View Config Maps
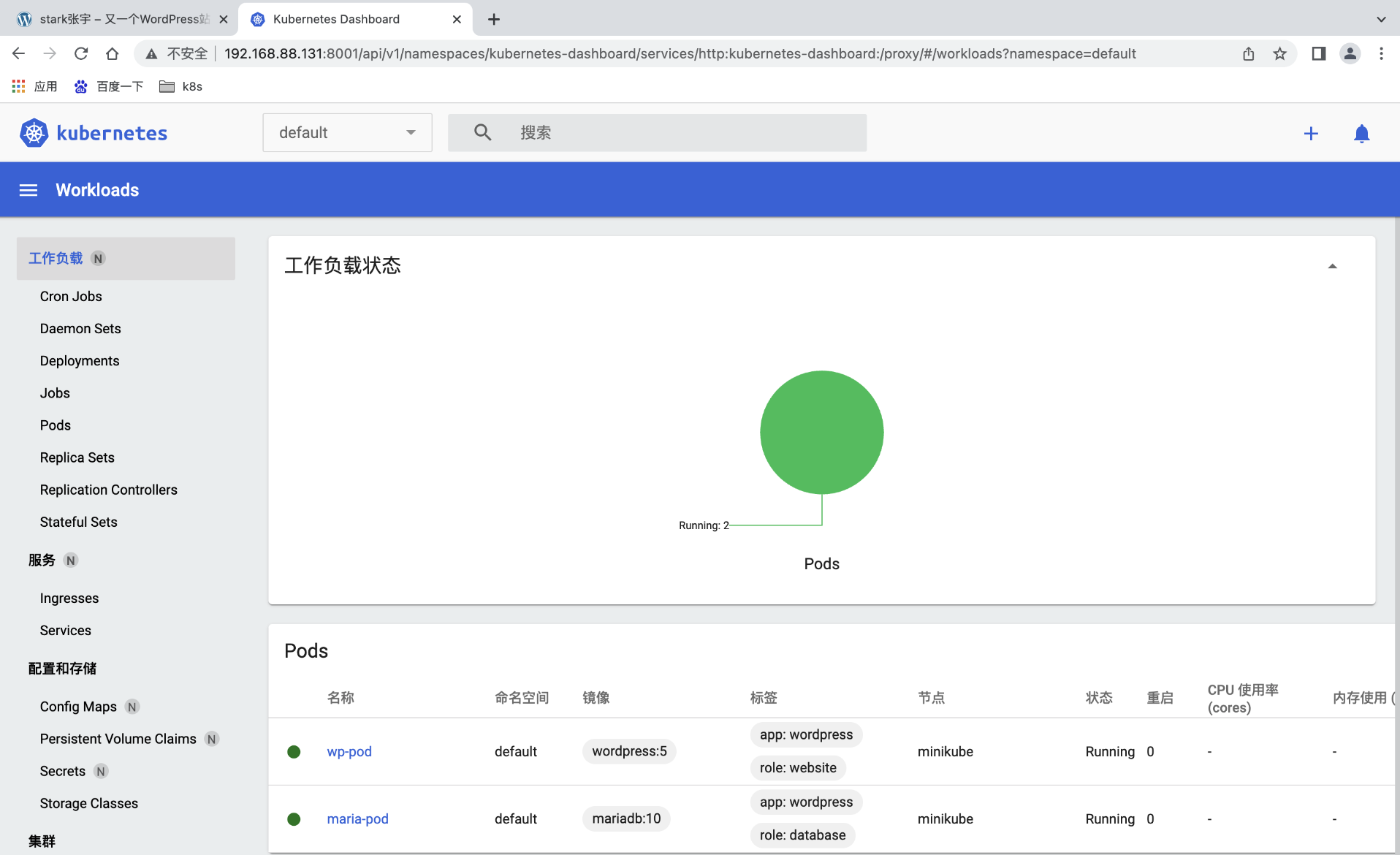The width and height of the screenshot is (1400, 855). [x=78, y=707]
